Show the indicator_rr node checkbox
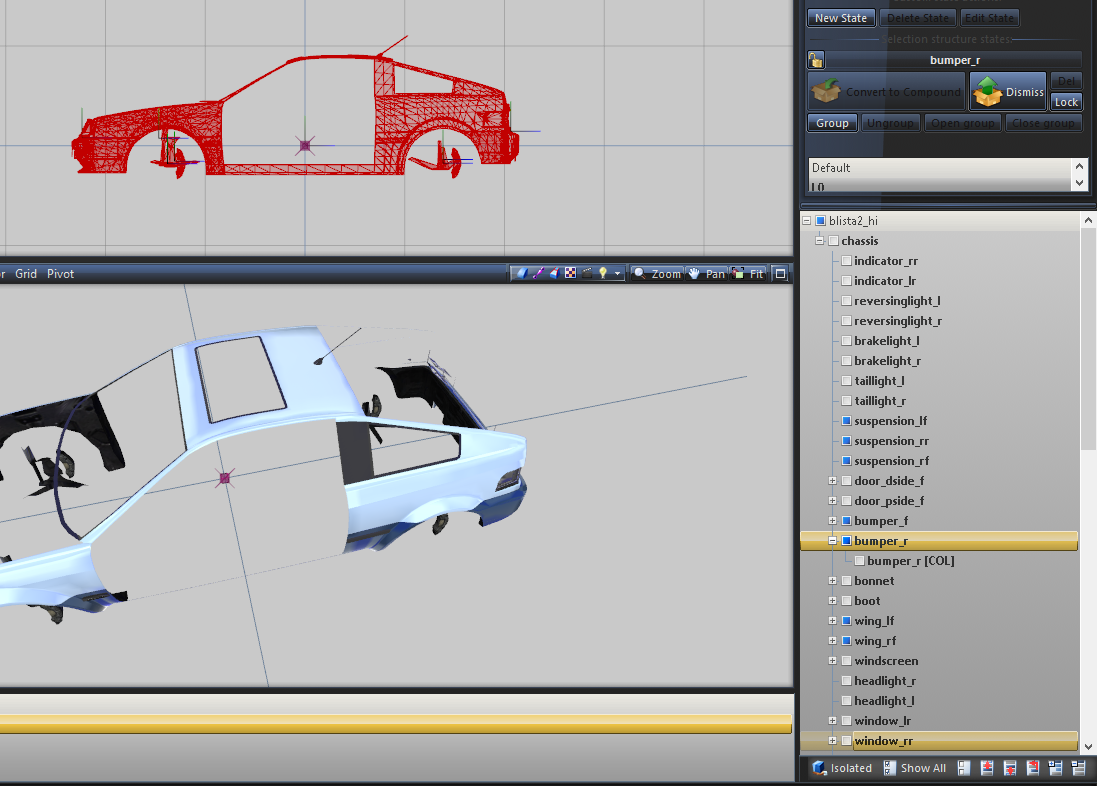Viewport: 1097px width, 786px height. [x=847, y=260]
